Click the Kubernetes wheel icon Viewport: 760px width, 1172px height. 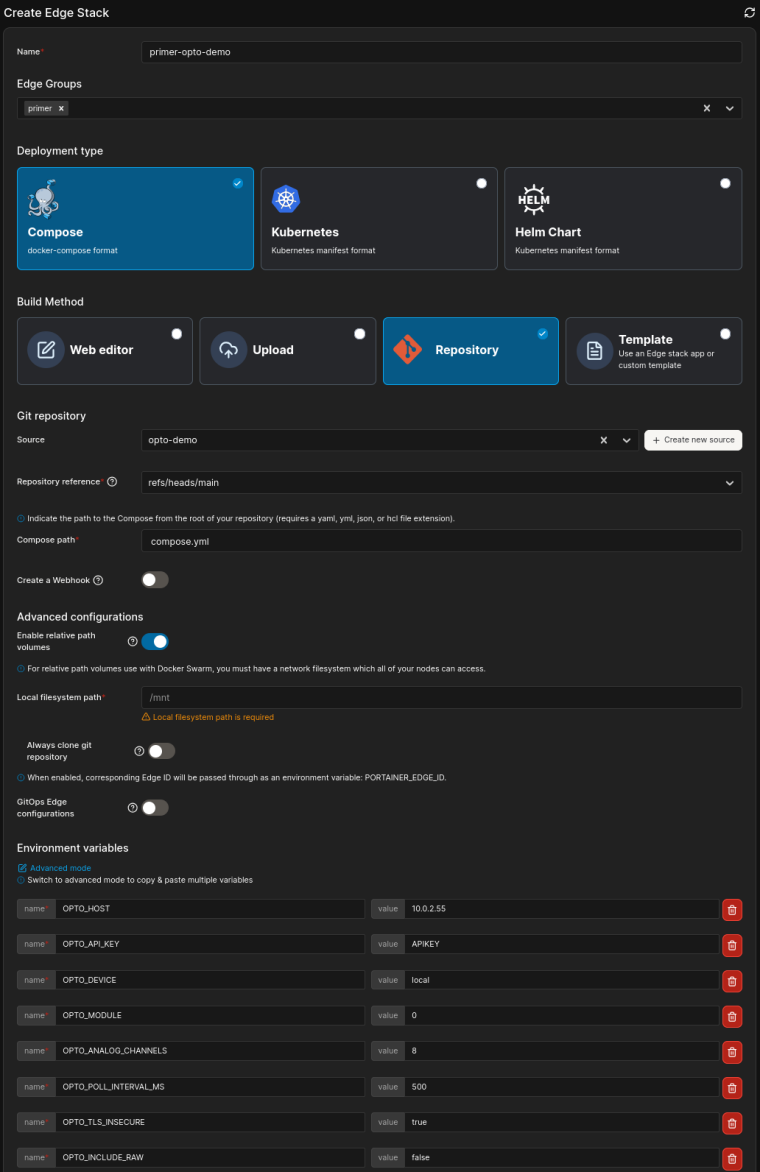click(285, 199)
